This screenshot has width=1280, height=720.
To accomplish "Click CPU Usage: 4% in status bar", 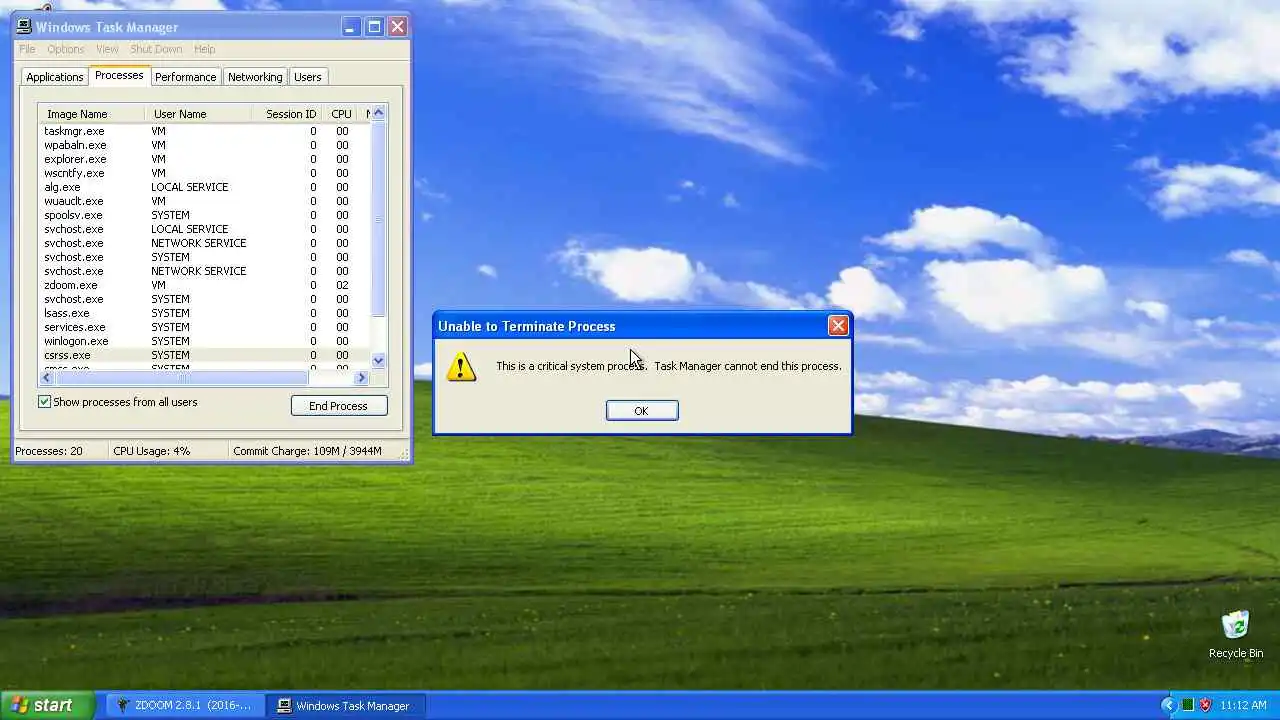I will coord(152,451).
